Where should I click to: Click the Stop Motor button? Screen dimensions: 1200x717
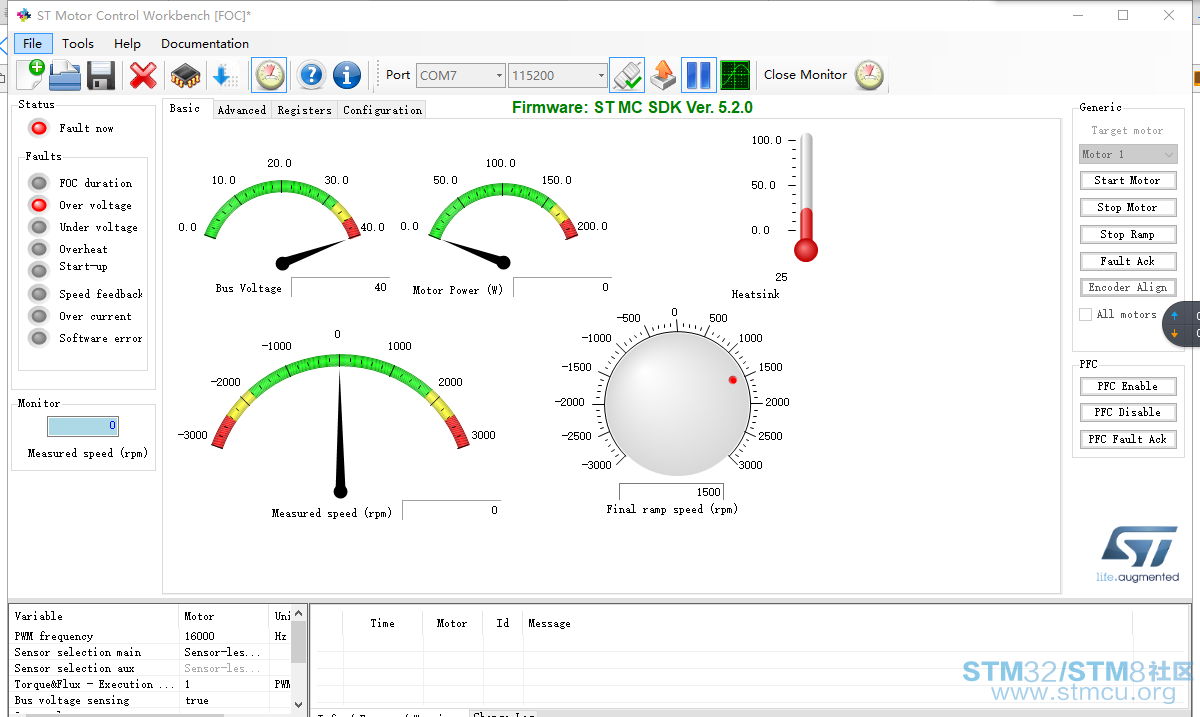tap(1128, 207)
